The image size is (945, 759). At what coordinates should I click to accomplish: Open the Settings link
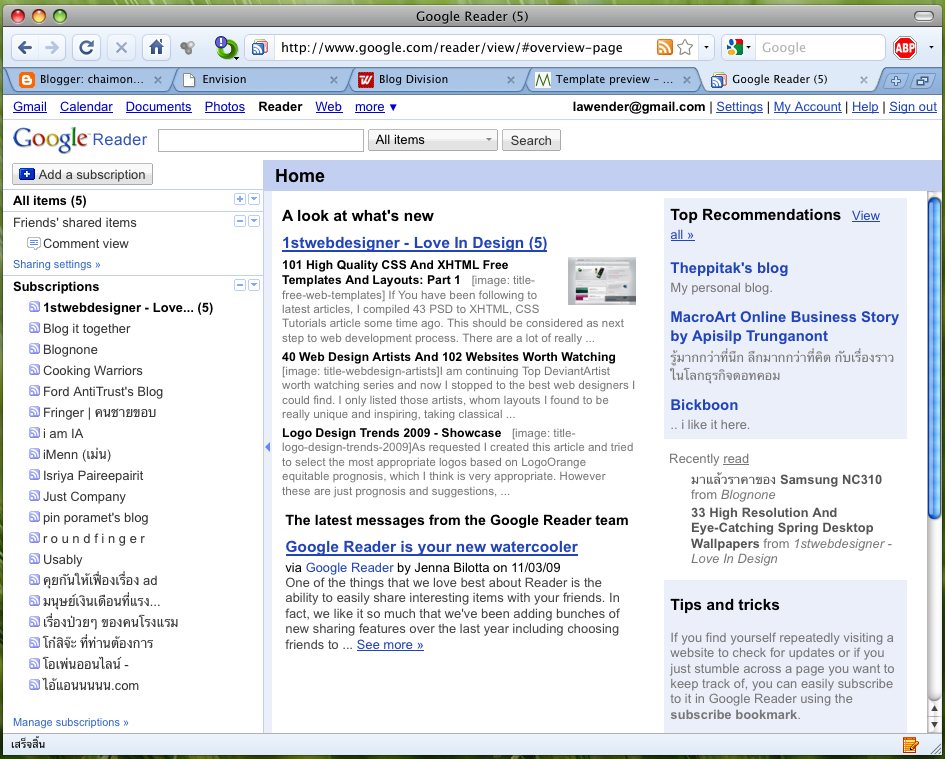point(739,107)
